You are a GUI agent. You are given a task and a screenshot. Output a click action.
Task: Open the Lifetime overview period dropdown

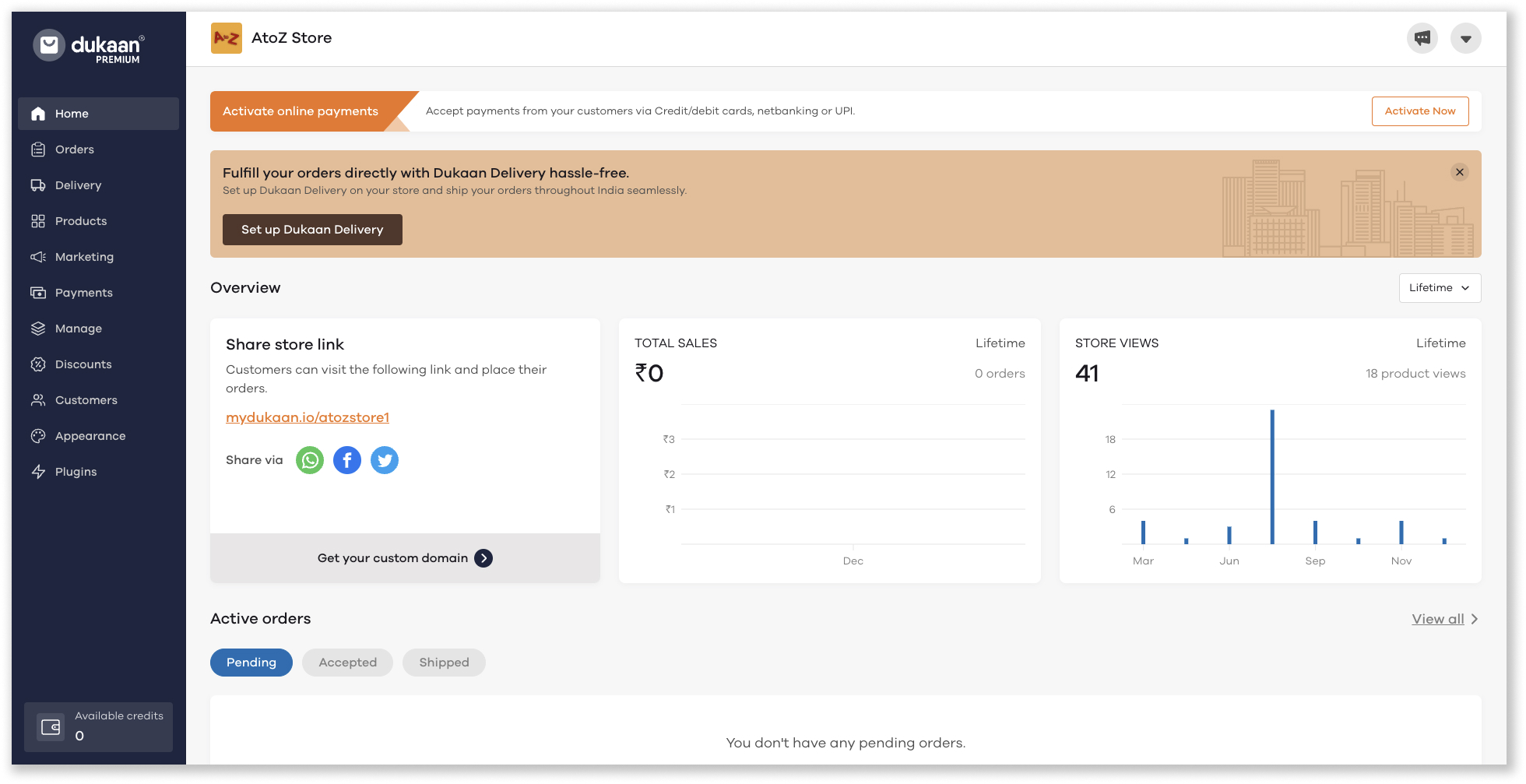pos(1440,288)
